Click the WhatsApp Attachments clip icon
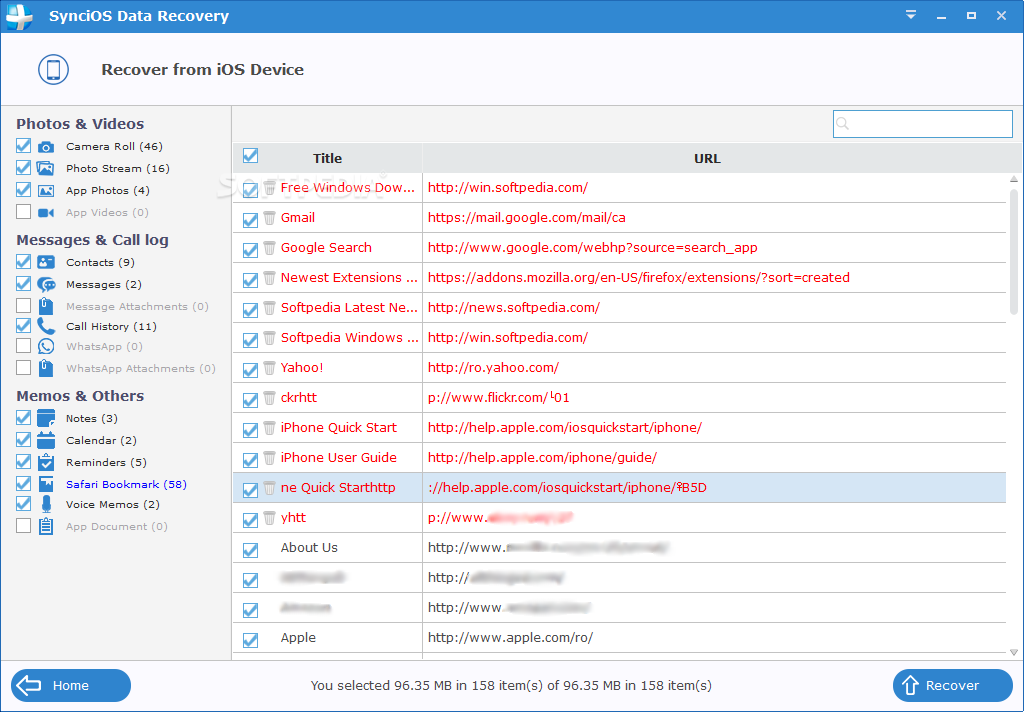Image resolution: width=1024 pixels, height=712 pixels. 46,368
